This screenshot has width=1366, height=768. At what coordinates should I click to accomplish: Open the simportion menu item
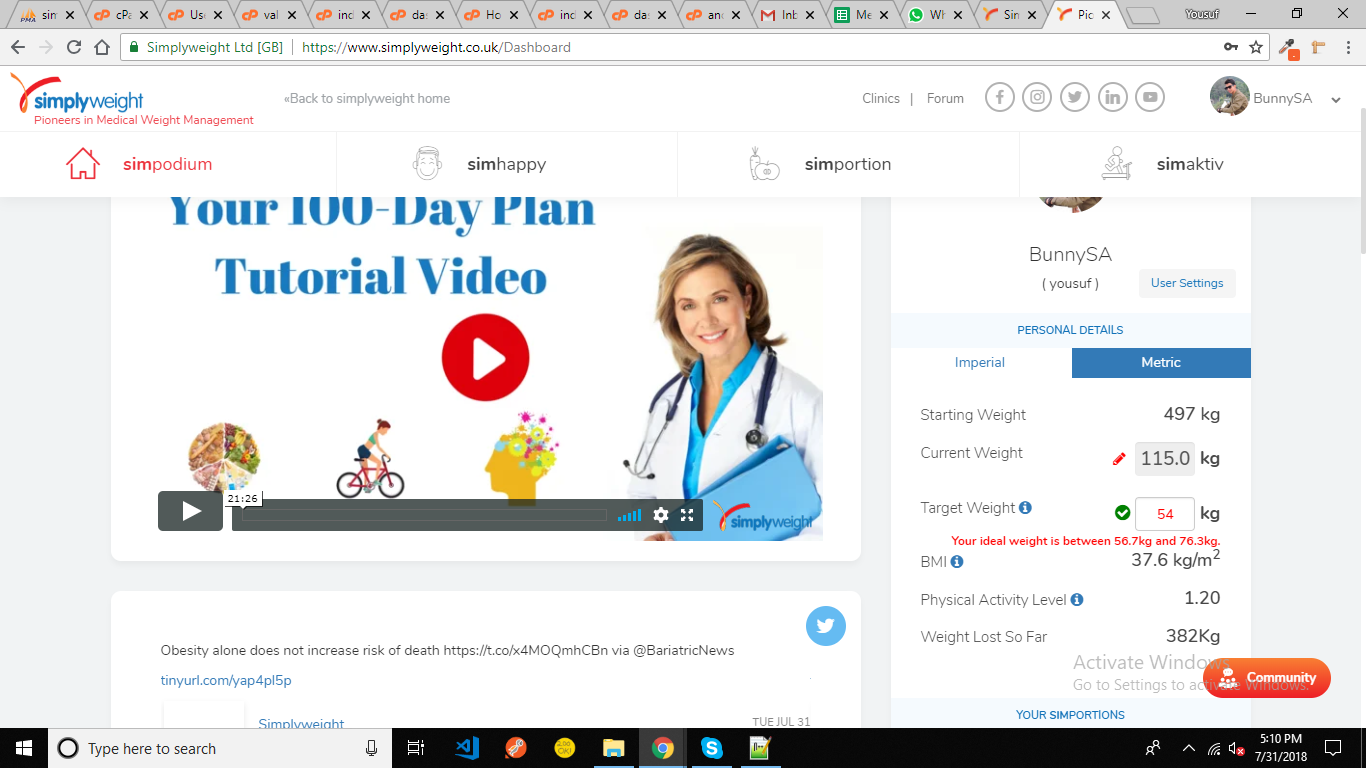click(848, 164)
